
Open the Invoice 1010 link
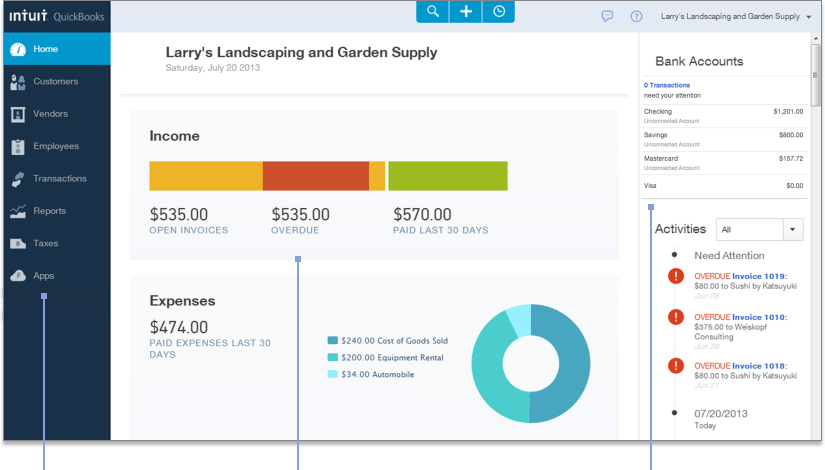[759, 317]
